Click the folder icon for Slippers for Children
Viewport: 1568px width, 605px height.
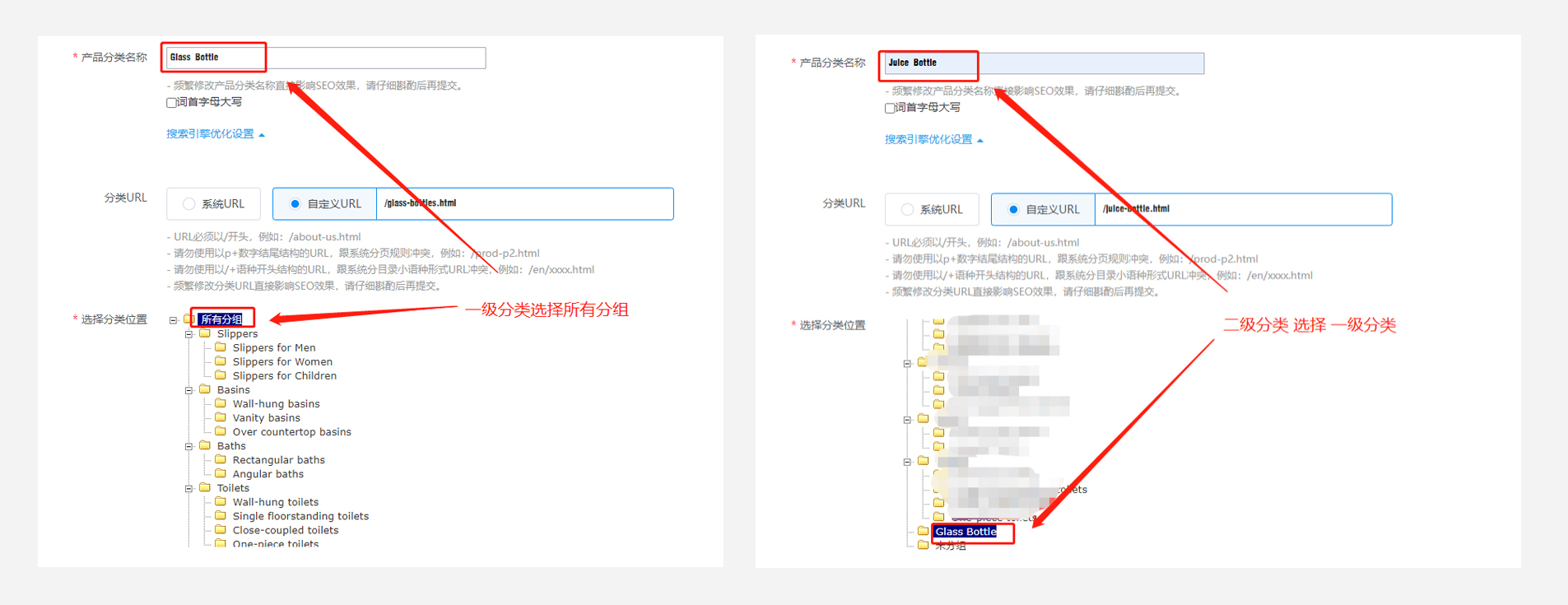(x=221, y=375)
